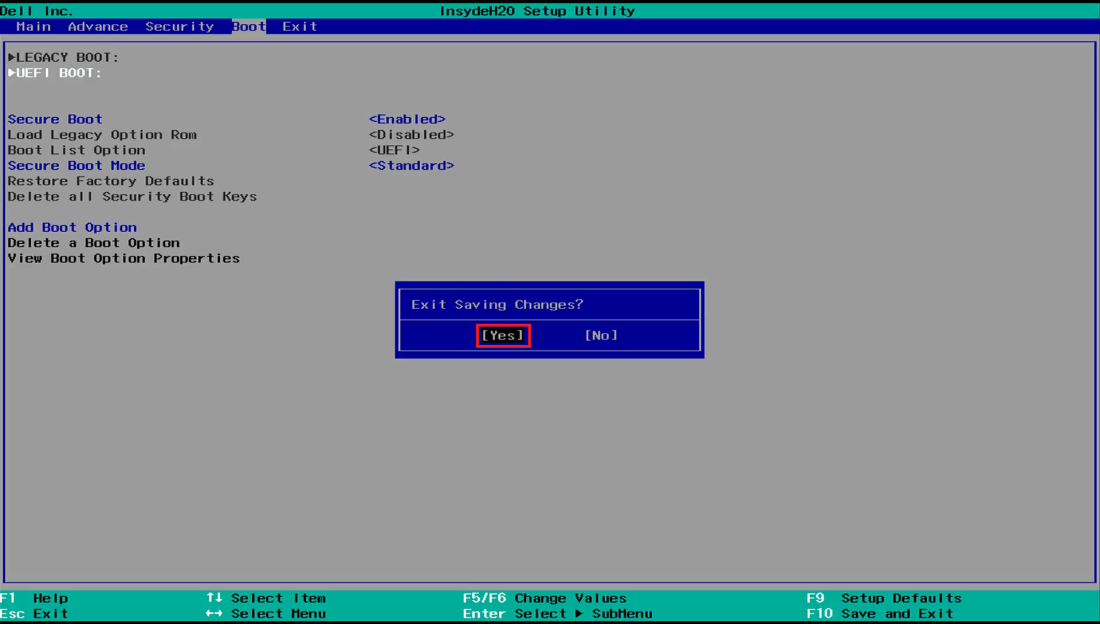
Task: Expand the UEFI BOOT submenu
Action: (x=55, y=73)
